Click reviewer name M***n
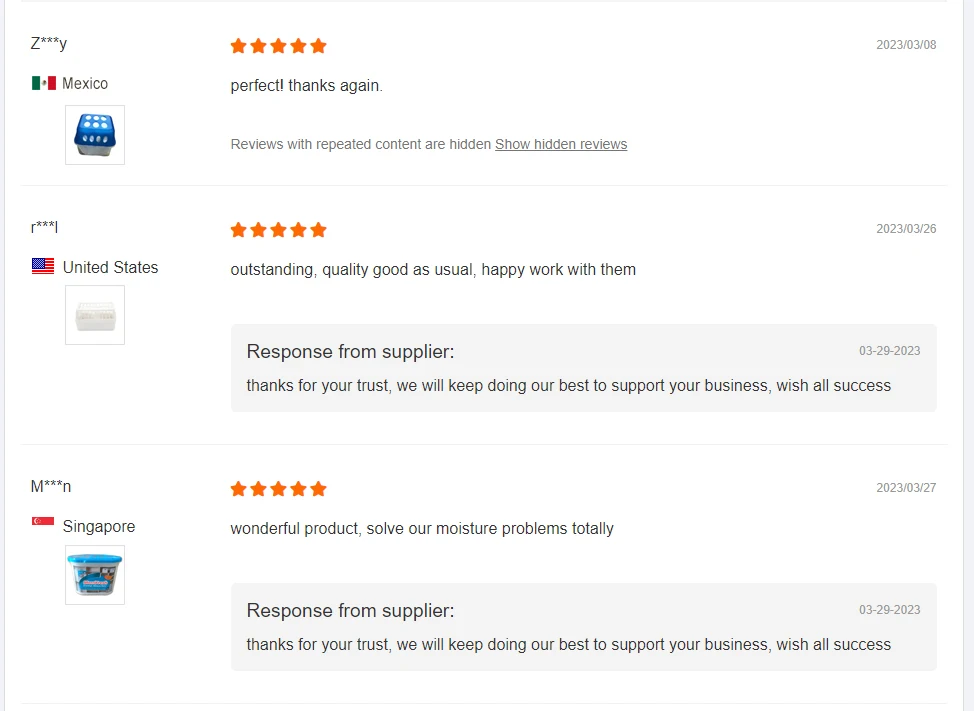Image resolution: width=974 pixels, height=711 pixels. click(x=51, y=487)
